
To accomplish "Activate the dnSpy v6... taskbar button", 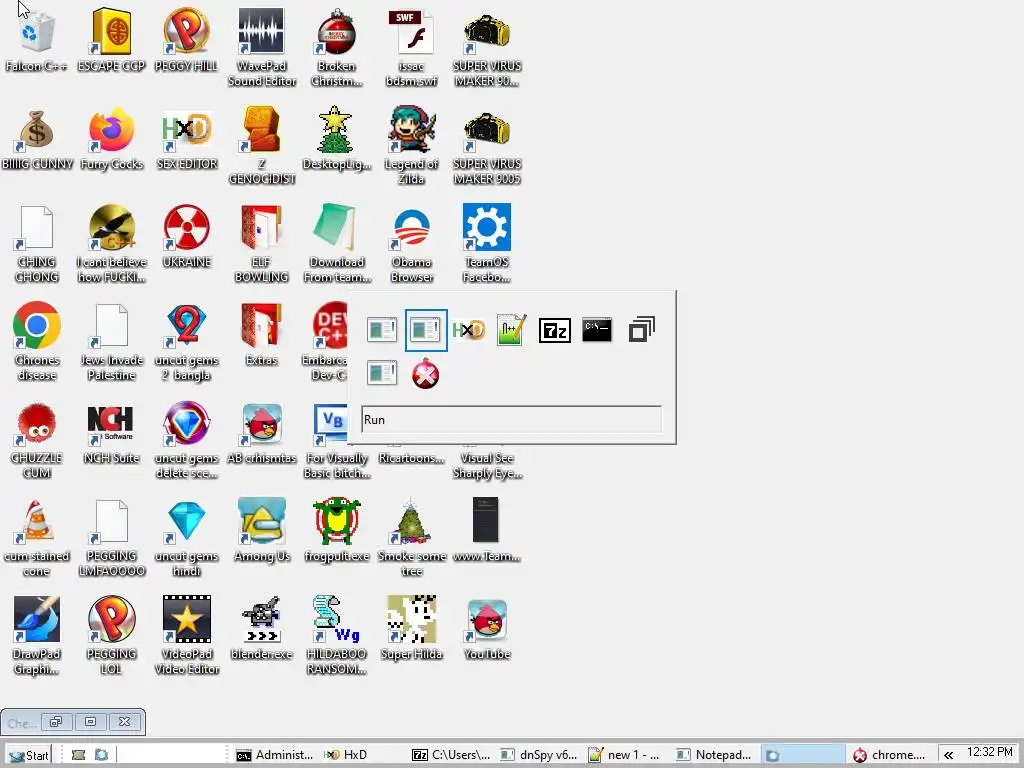I will [x=539, y=755].
